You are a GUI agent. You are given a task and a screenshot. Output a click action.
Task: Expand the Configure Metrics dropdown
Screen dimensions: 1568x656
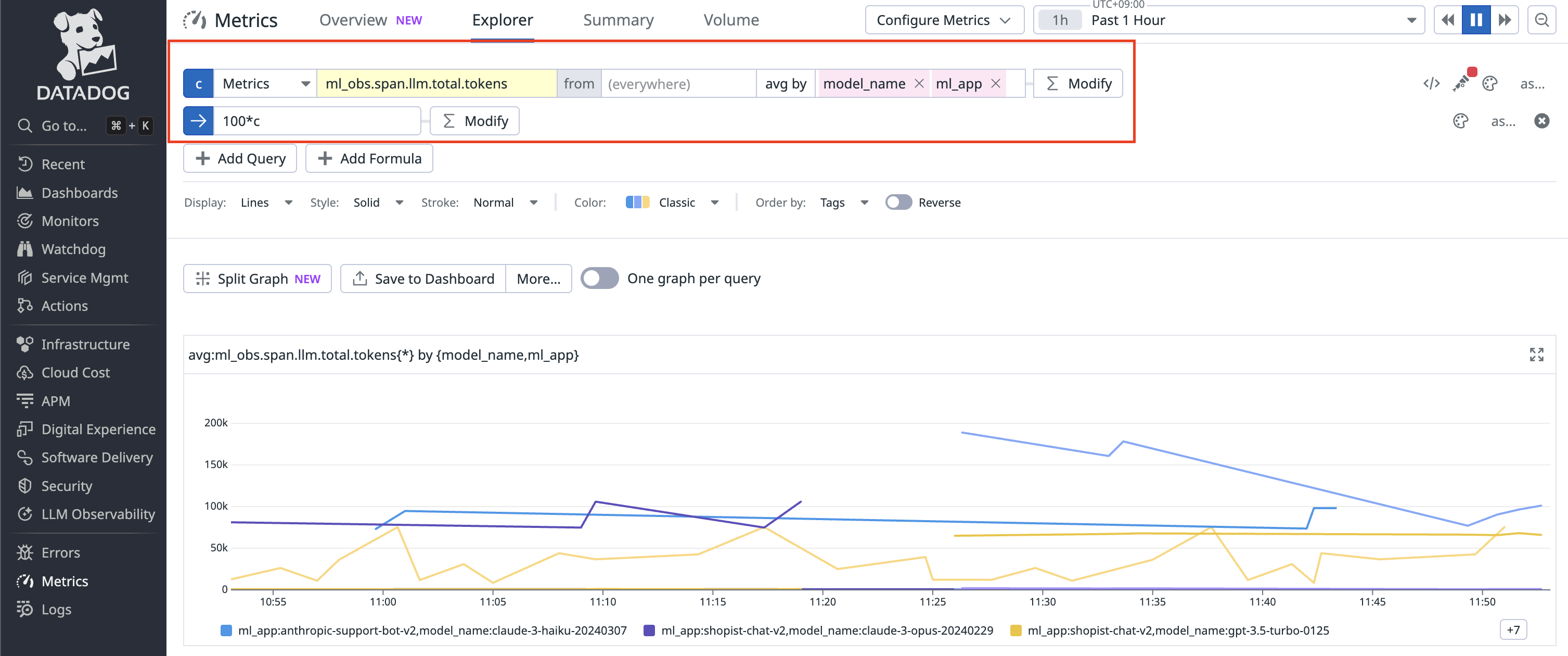[944, 20]
